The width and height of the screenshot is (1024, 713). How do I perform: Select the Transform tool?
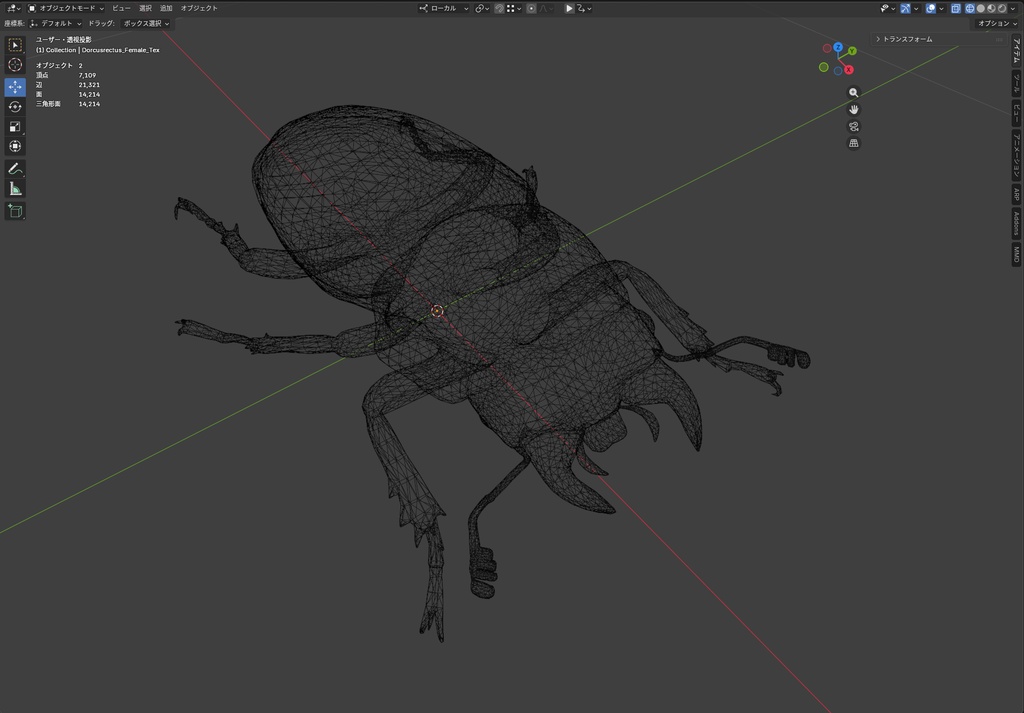pyautogui.click(x=14, y=146)
